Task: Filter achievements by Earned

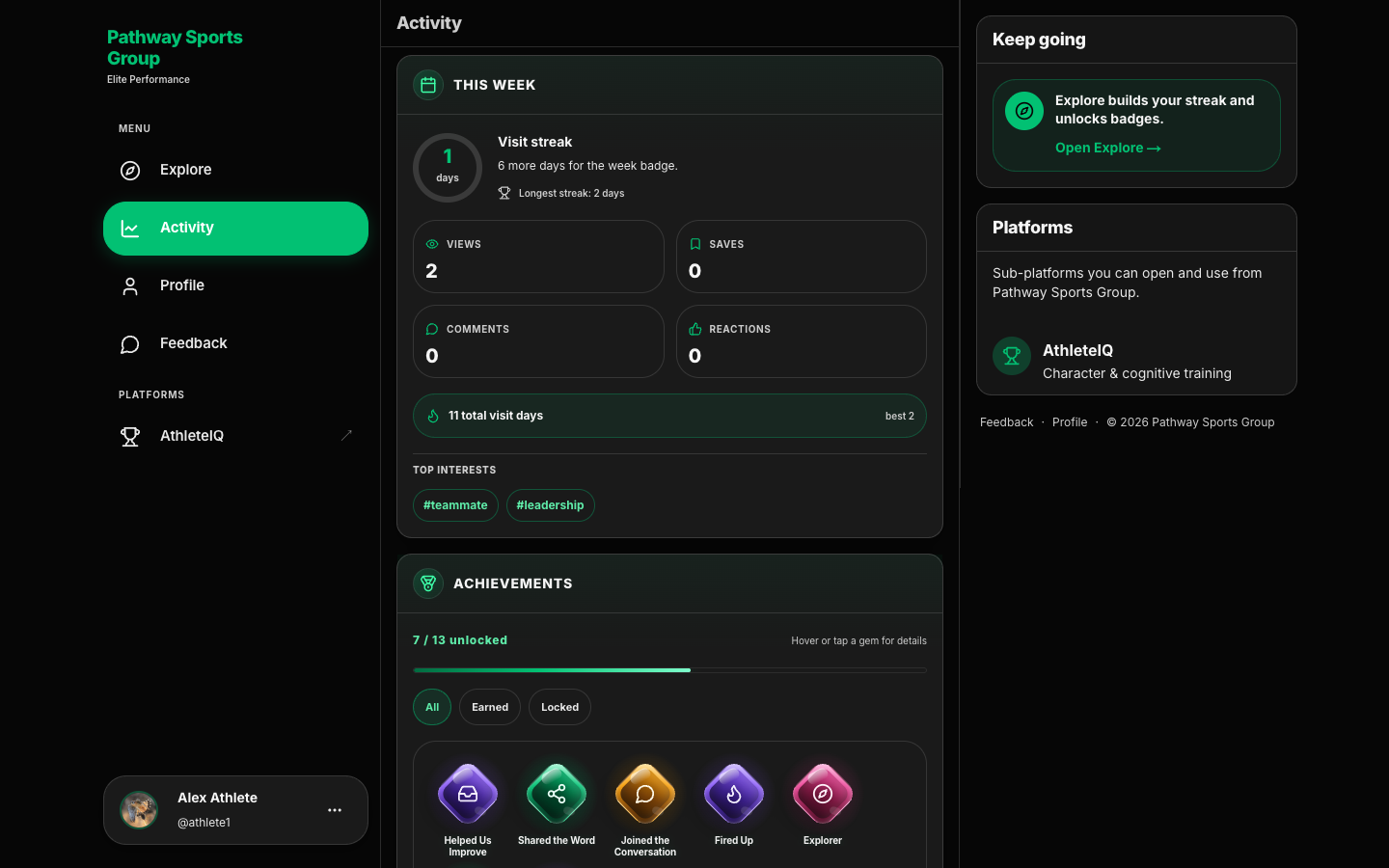Action: point(490,707)
